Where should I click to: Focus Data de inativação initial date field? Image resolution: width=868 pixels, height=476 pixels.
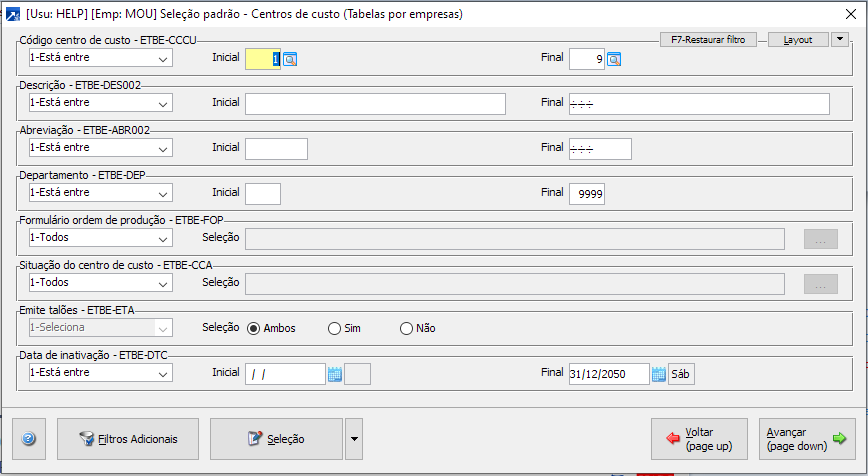[285, 374]
